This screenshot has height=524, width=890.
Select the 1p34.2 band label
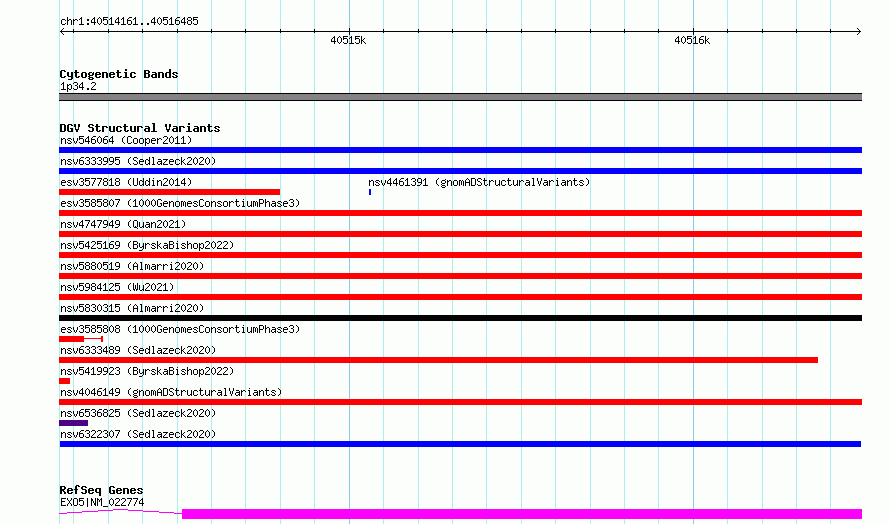78,86
